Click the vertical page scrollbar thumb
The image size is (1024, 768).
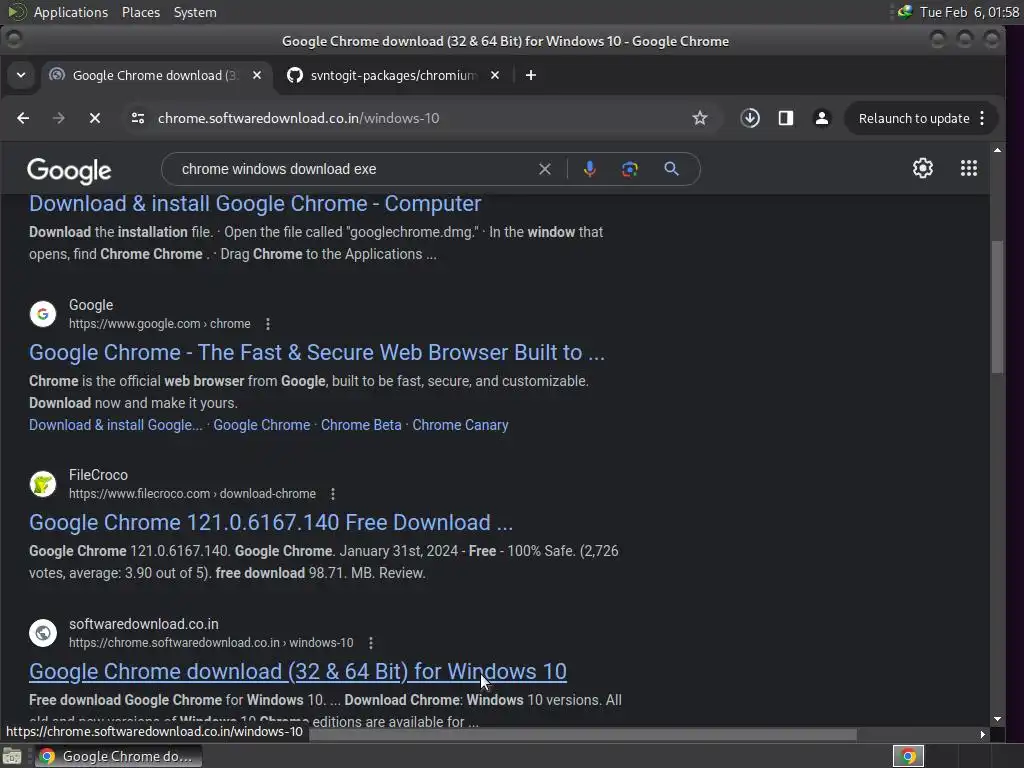click(x=997, y=308)
